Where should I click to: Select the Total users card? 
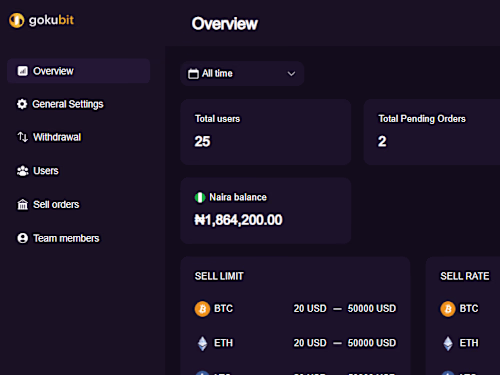pos(266,132)
